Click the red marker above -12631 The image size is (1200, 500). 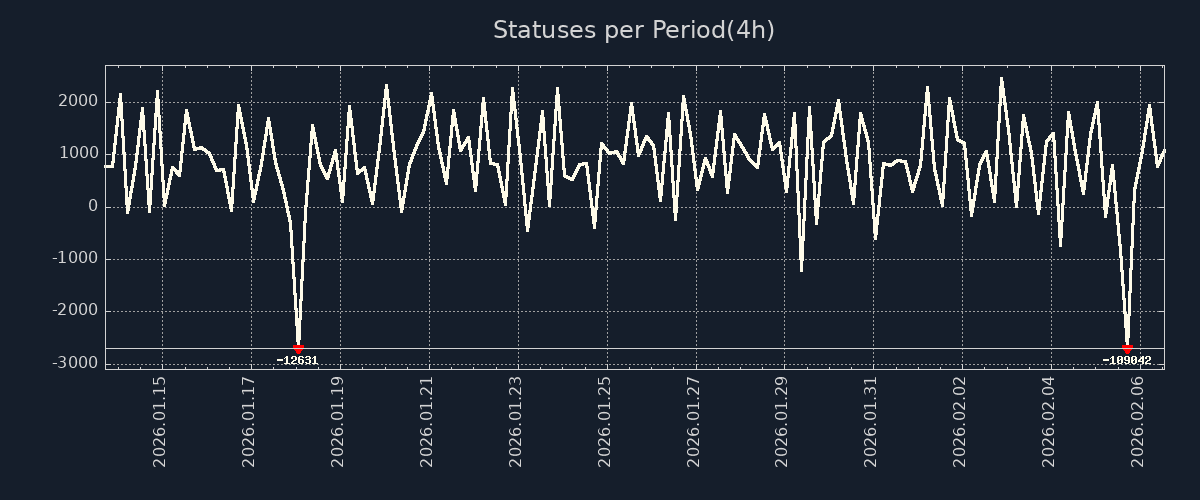(x=298, y=349)
